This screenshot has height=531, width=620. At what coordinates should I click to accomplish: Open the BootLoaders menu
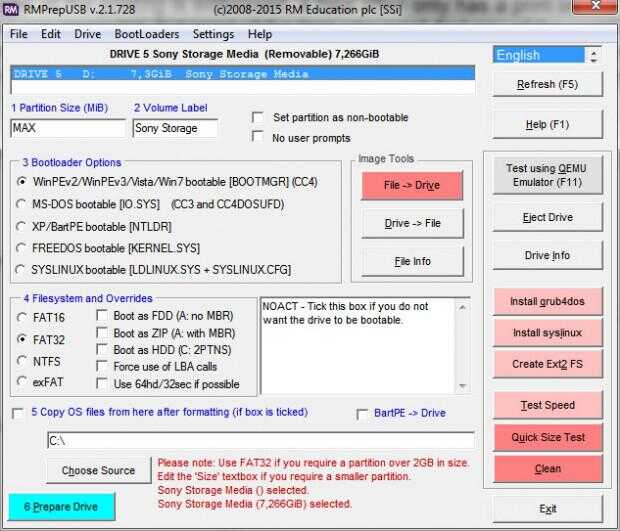click(147, 34)
